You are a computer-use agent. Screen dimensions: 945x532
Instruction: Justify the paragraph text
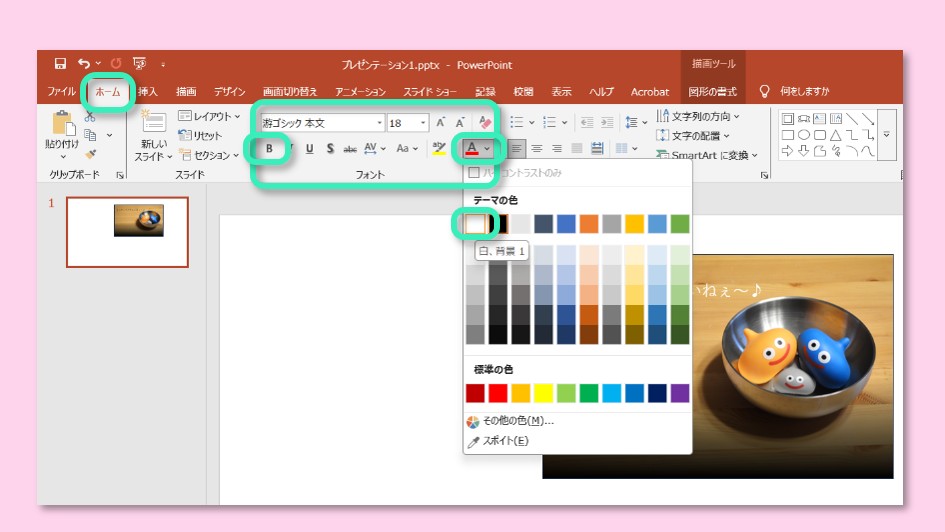pyautogui.click(x=577, y=148)
